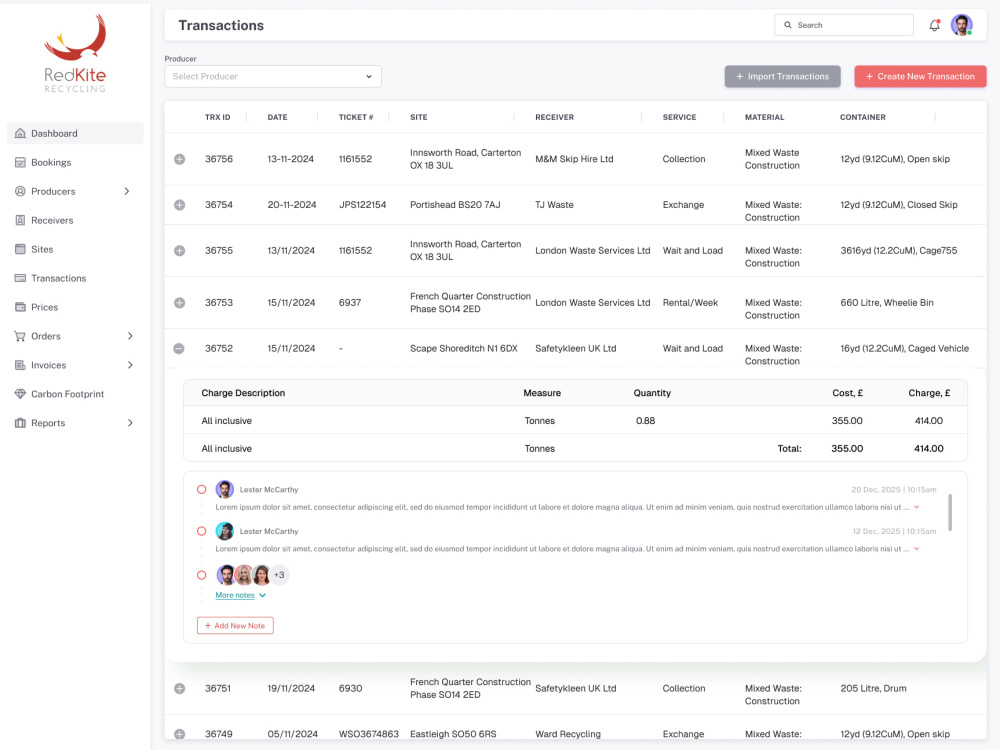Sort by the DATE column header
The height and width of the screenshot is (750, 1000).
click(277, 117)
